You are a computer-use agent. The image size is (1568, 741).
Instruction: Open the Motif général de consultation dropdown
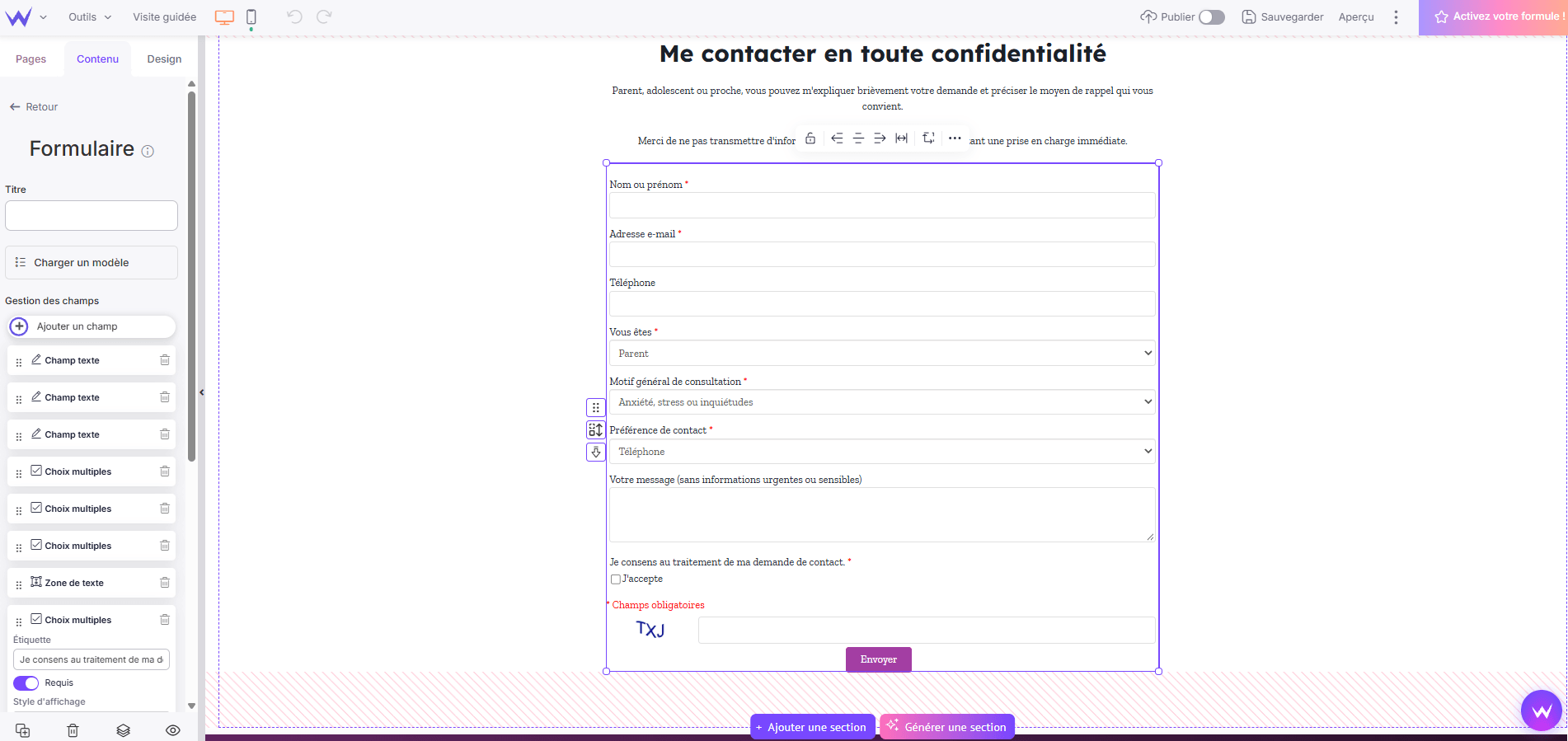coord(882,402)
